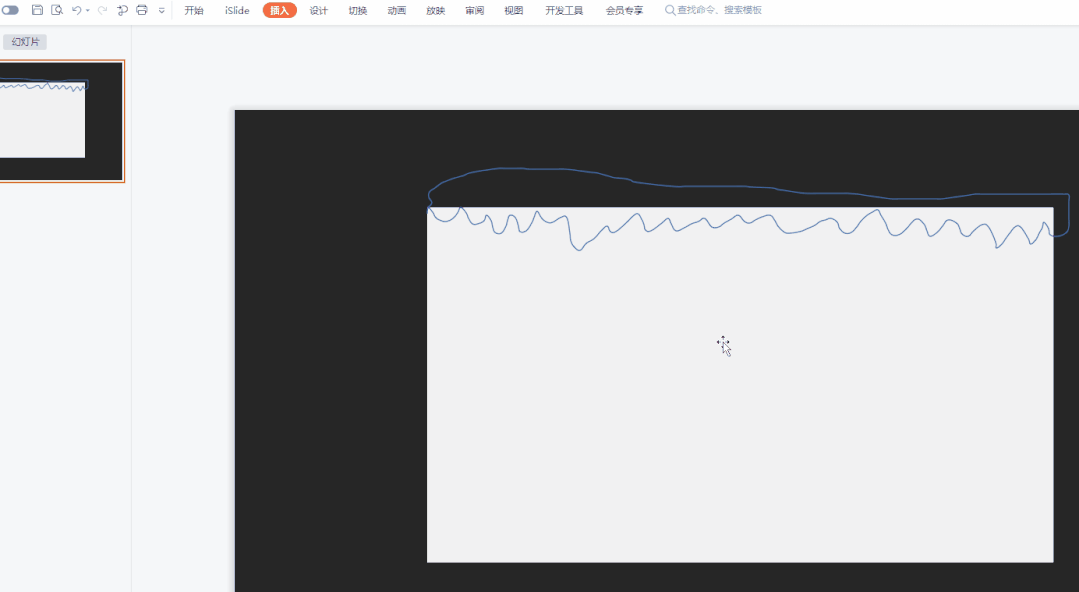Select the 插入 tab
1079x592 pixels.
(279, 10)
